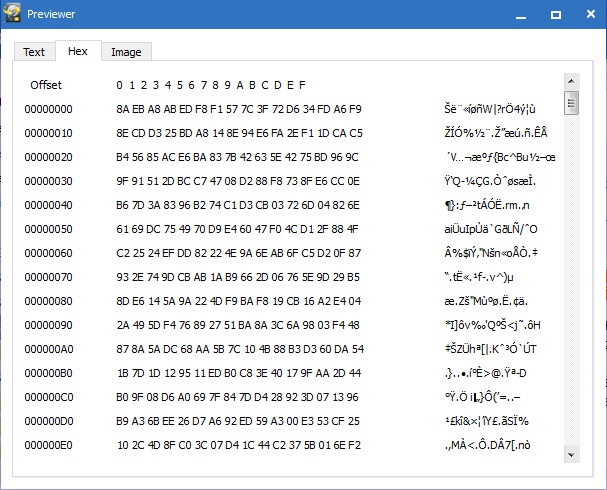Select offset 00000040
This screenshot has height=490, width=607.
(48, 205)
